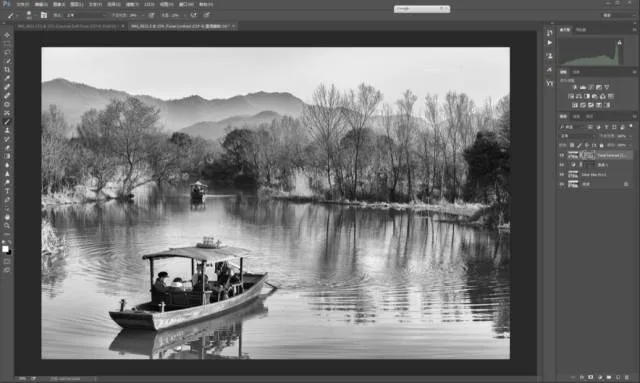Hide the bottom background layer
The width and height of the screenshot is (640, 383).
(x=562, y=184)
